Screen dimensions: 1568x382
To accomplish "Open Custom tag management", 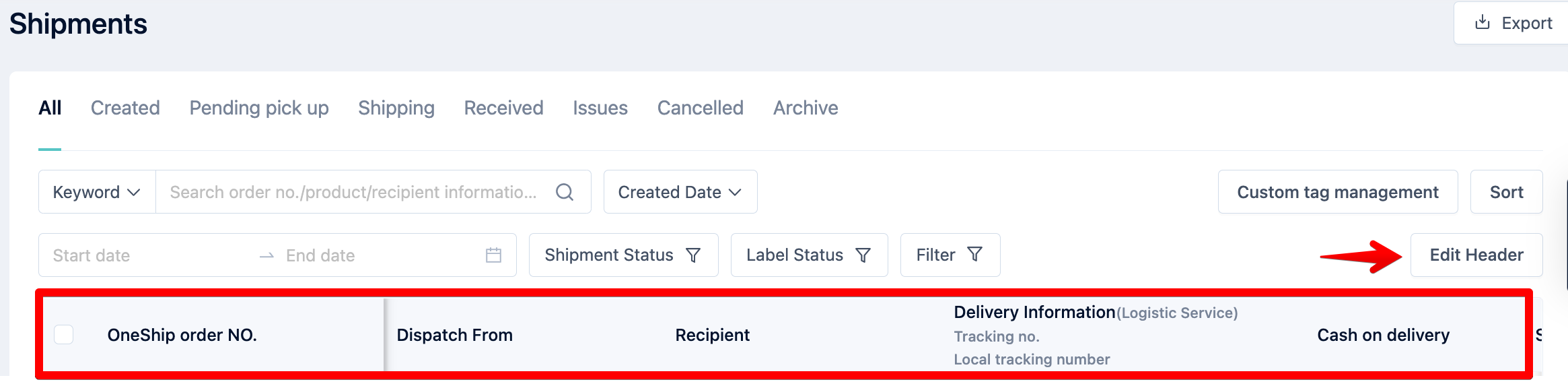I will coord(1338,192).
